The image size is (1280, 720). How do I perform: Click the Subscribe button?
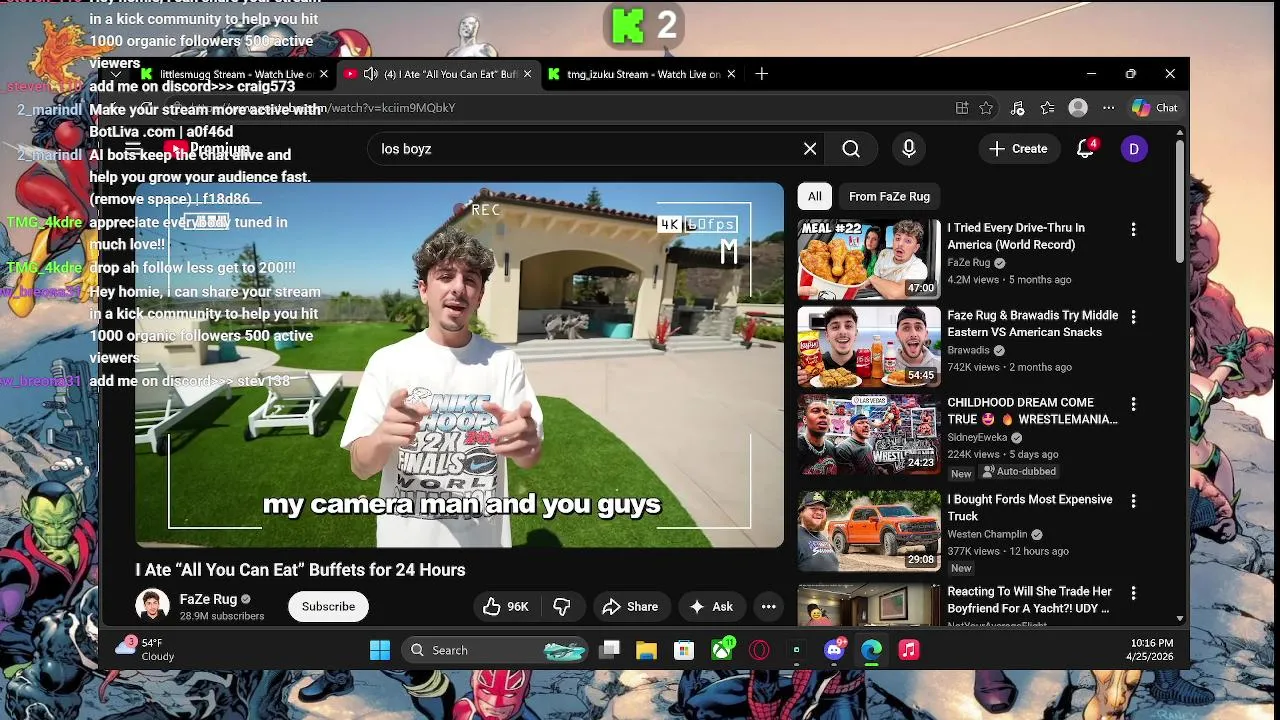point(328,607)
